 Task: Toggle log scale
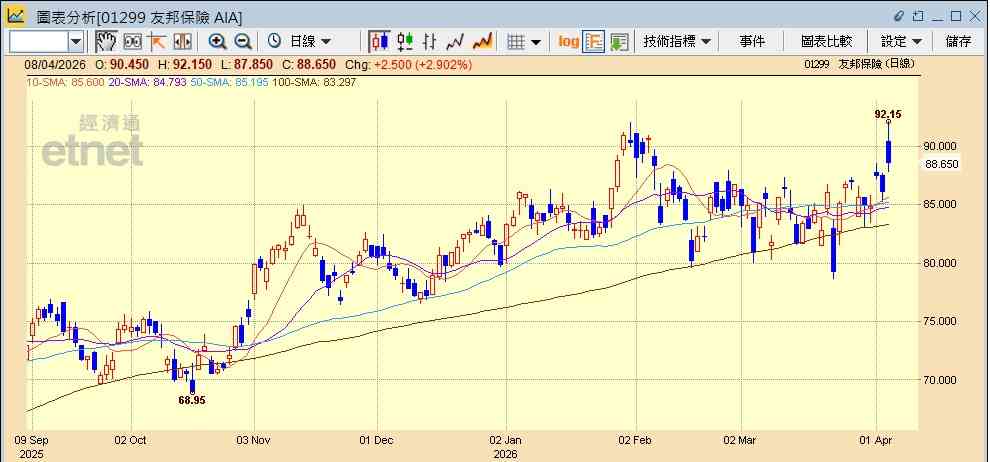[x=568, y=42]
